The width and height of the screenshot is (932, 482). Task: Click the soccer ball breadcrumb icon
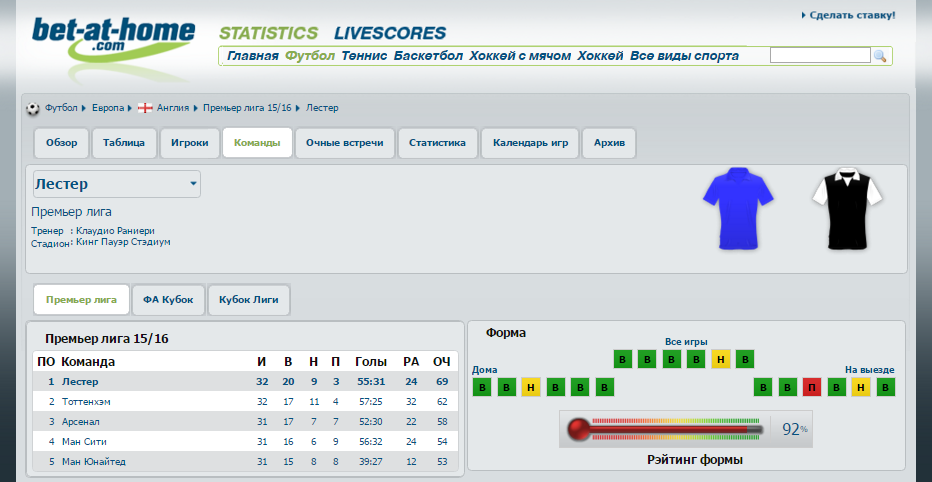(x=33, y=108)
